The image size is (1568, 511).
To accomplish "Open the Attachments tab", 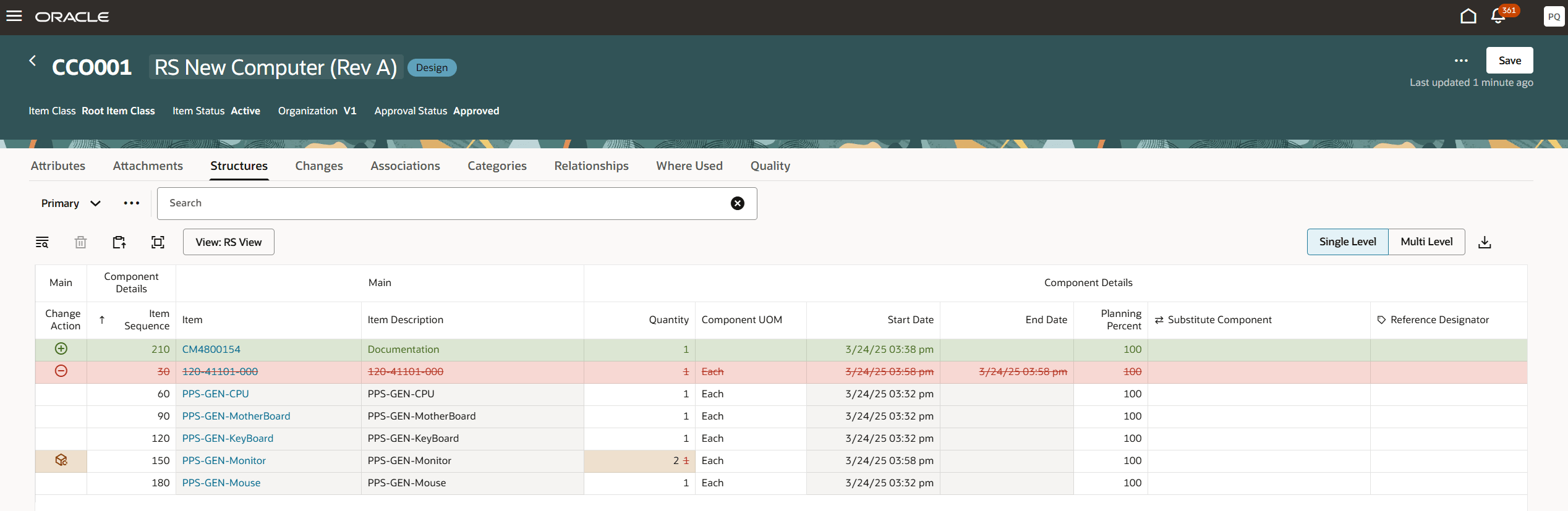I will pos(148,166).
